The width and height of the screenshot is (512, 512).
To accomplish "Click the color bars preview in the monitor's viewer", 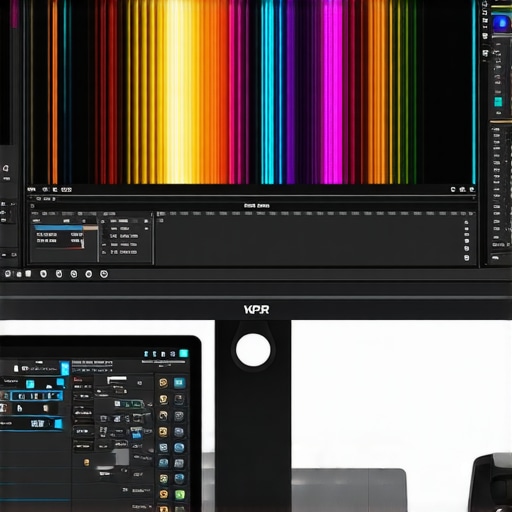I will [x=252, y=92].
